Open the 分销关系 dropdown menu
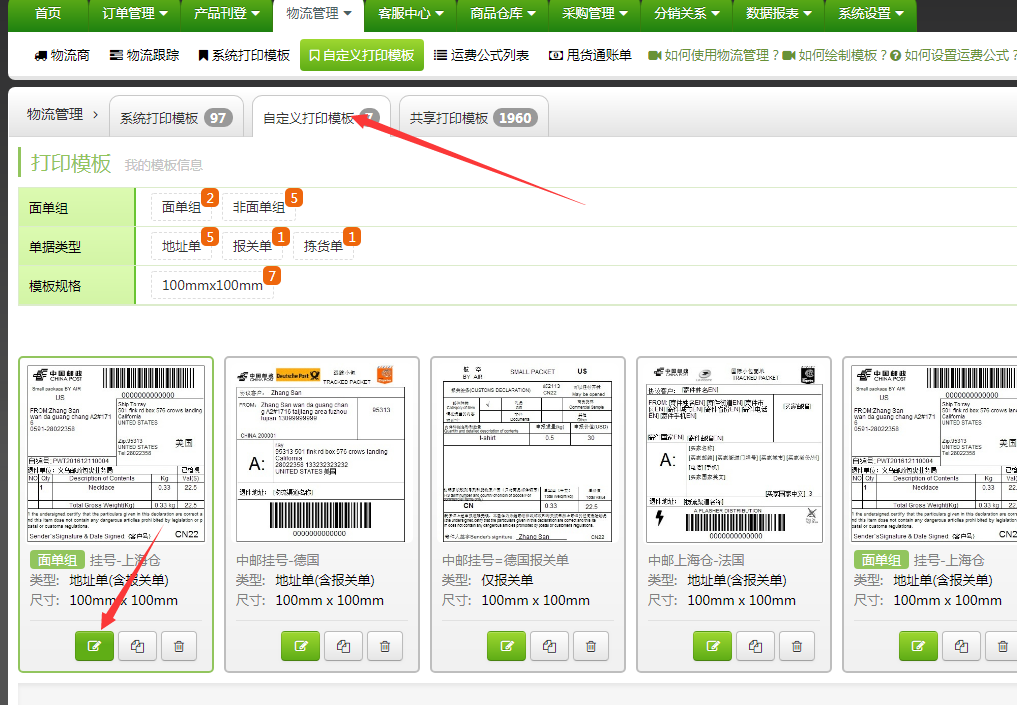 pyautogui.click(x=687, y=14)
